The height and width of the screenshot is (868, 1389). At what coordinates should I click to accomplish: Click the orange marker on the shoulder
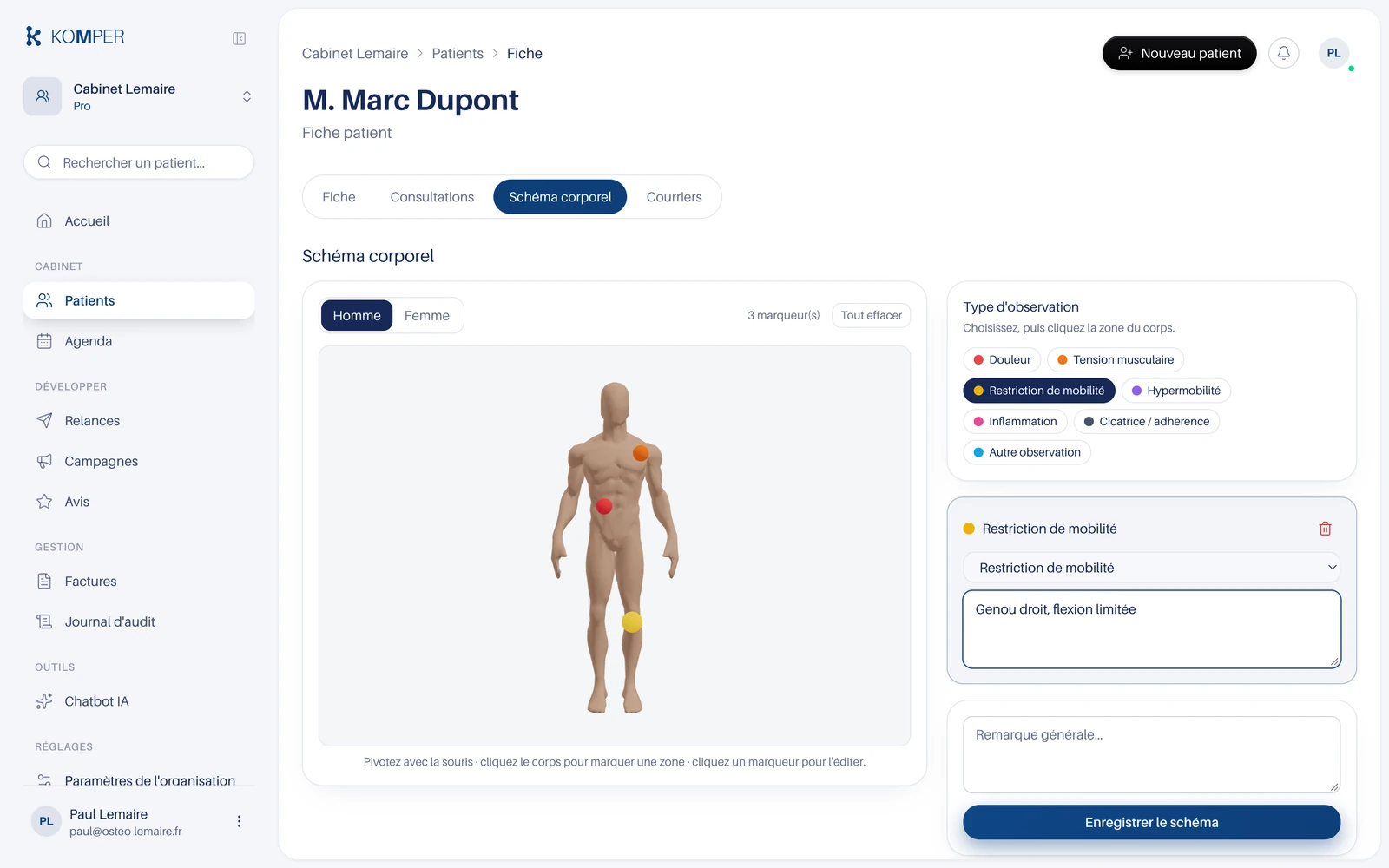[x=641, y=452]
